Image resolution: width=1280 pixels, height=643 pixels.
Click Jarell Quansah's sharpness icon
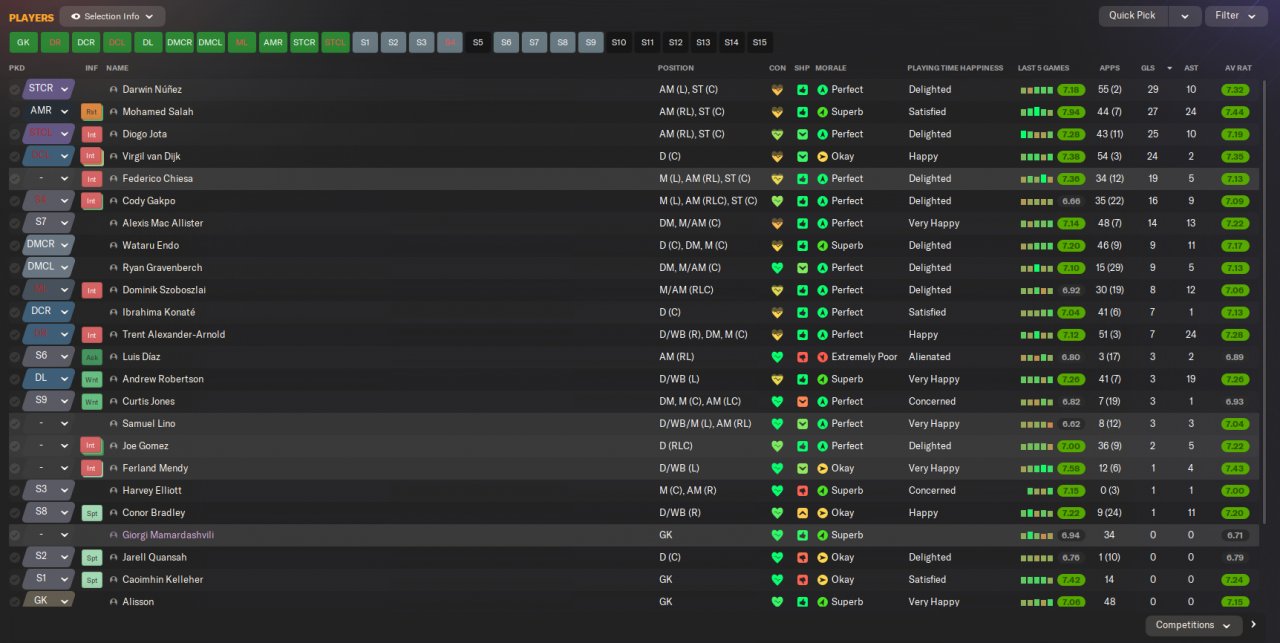[x=802, y=558]
